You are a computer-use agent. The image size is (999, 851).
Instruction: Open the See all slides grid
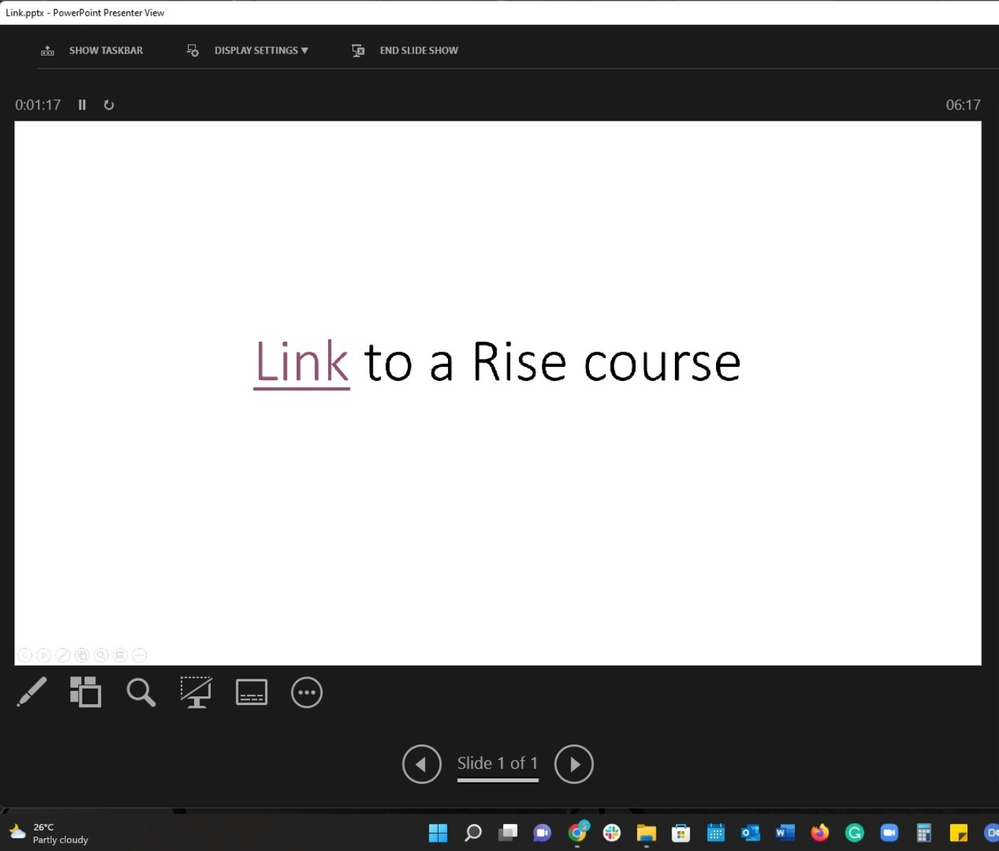(85, 692)
